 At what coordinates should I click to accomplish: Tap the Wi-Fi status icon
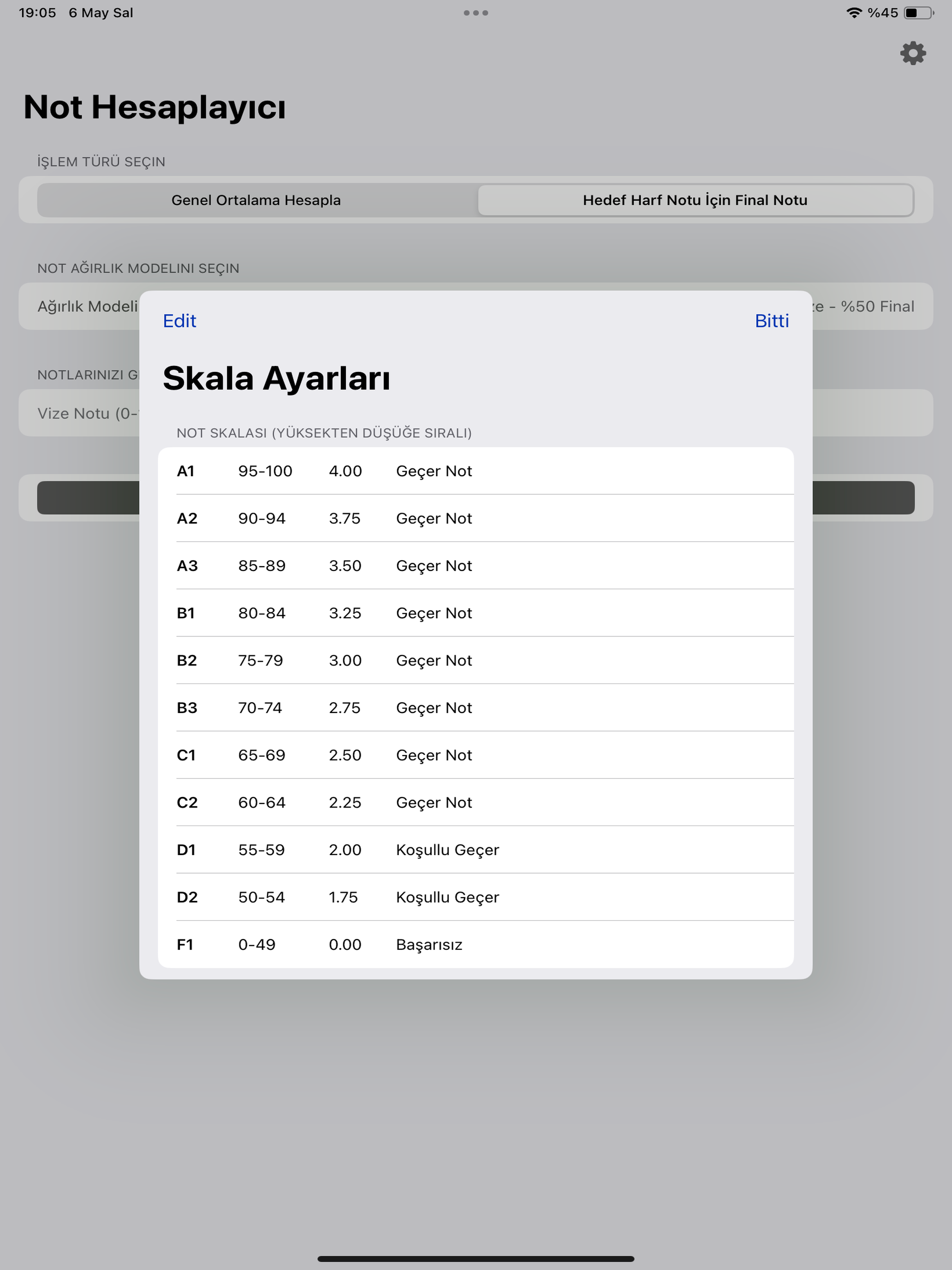point(853,12)
